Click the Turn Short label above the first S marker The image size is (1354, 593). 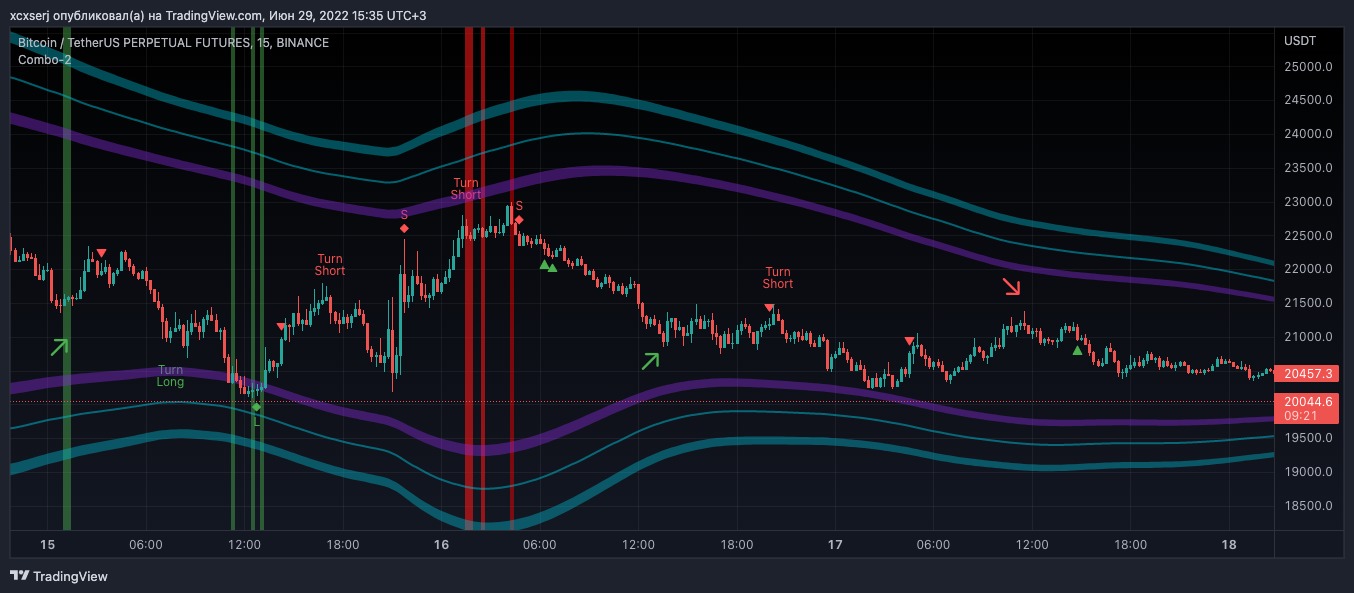click(x=466, y=189)
